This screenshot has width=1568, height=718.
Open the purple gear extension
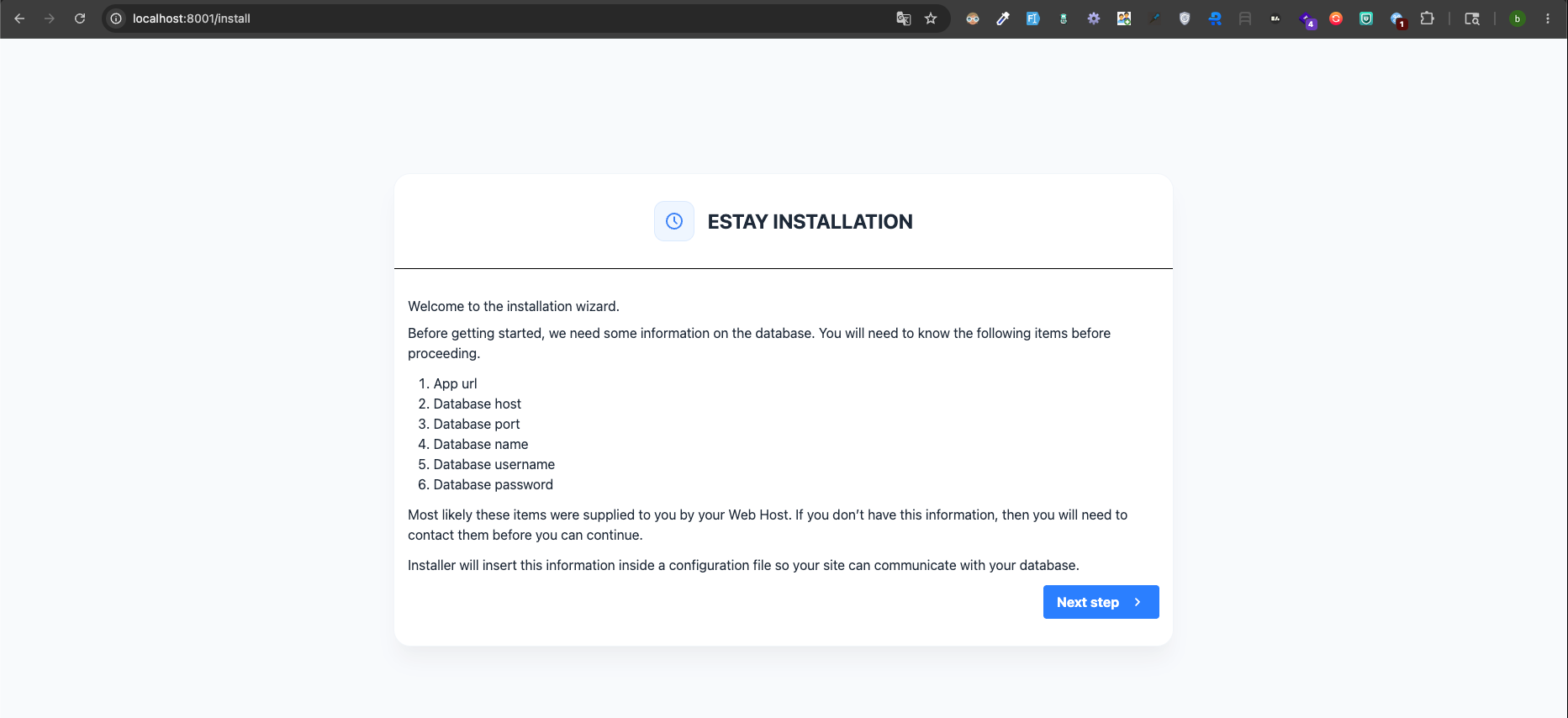click(x=1094, y=18)
